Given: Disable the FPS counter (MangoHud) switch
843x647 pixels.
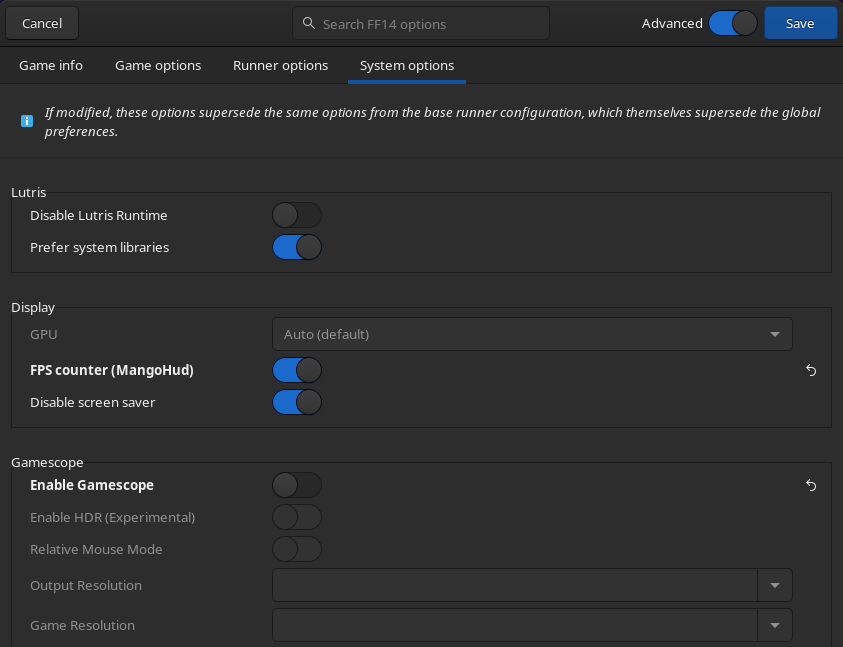Looking at the screenshot, I should point(297,370).
